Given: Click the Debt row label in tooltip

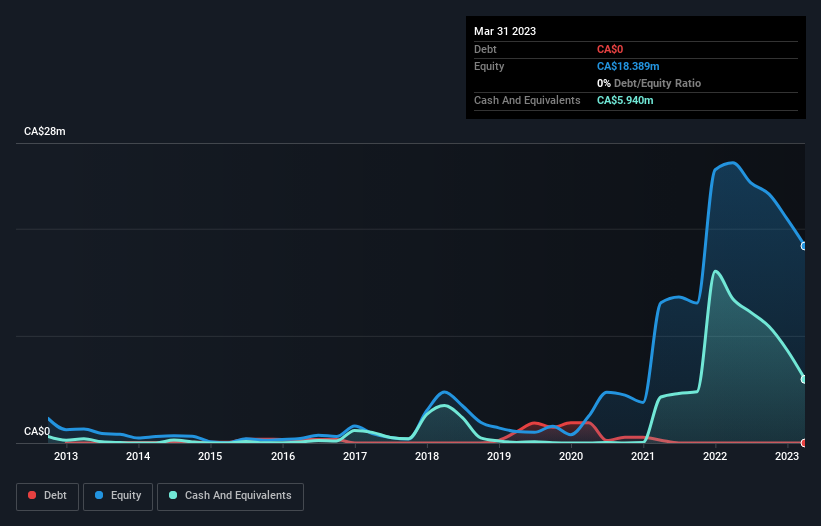Looking at the screenshot, I should click(485, 49).
